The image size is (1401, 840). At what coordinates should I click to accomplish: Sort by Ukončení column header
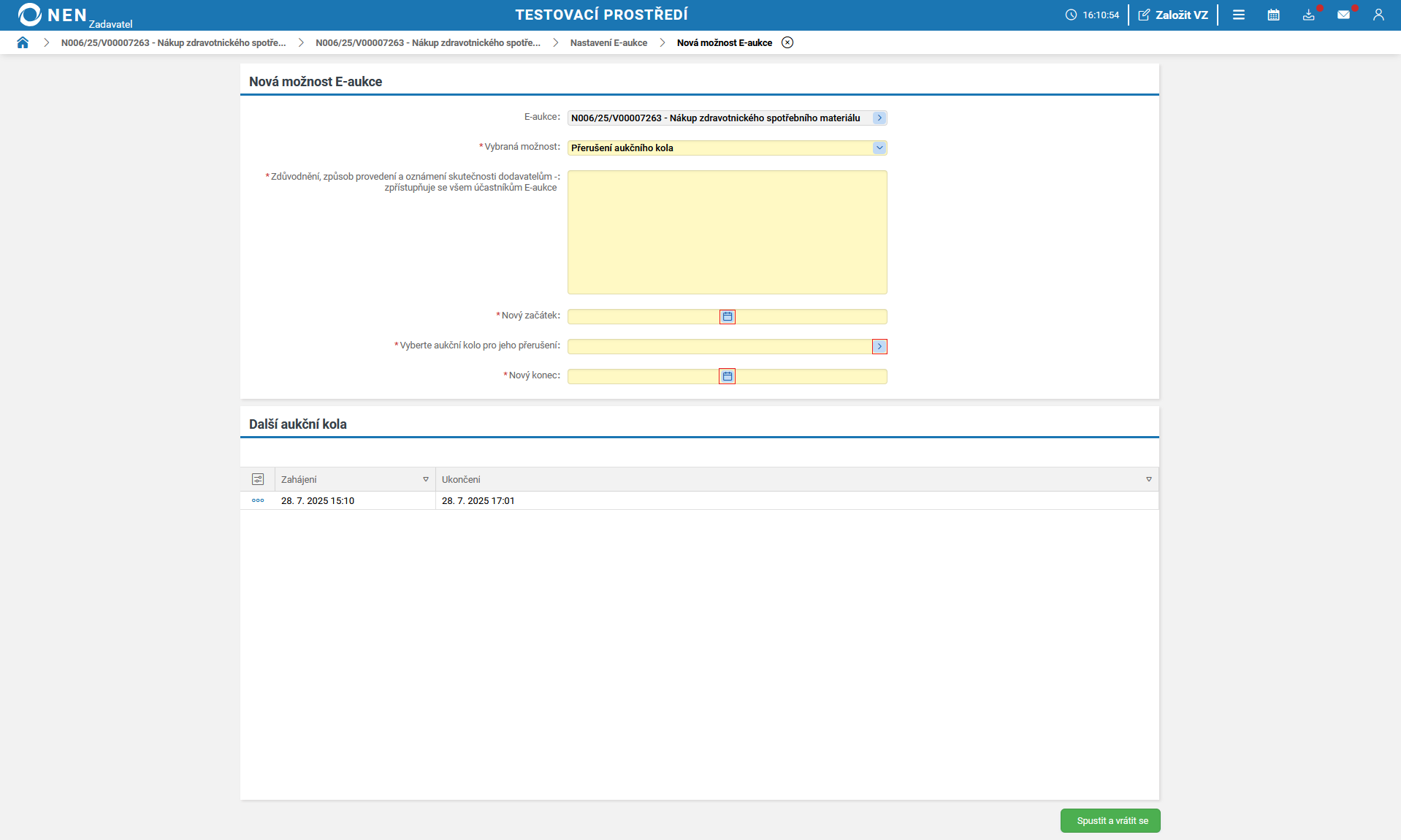point(461,479)
